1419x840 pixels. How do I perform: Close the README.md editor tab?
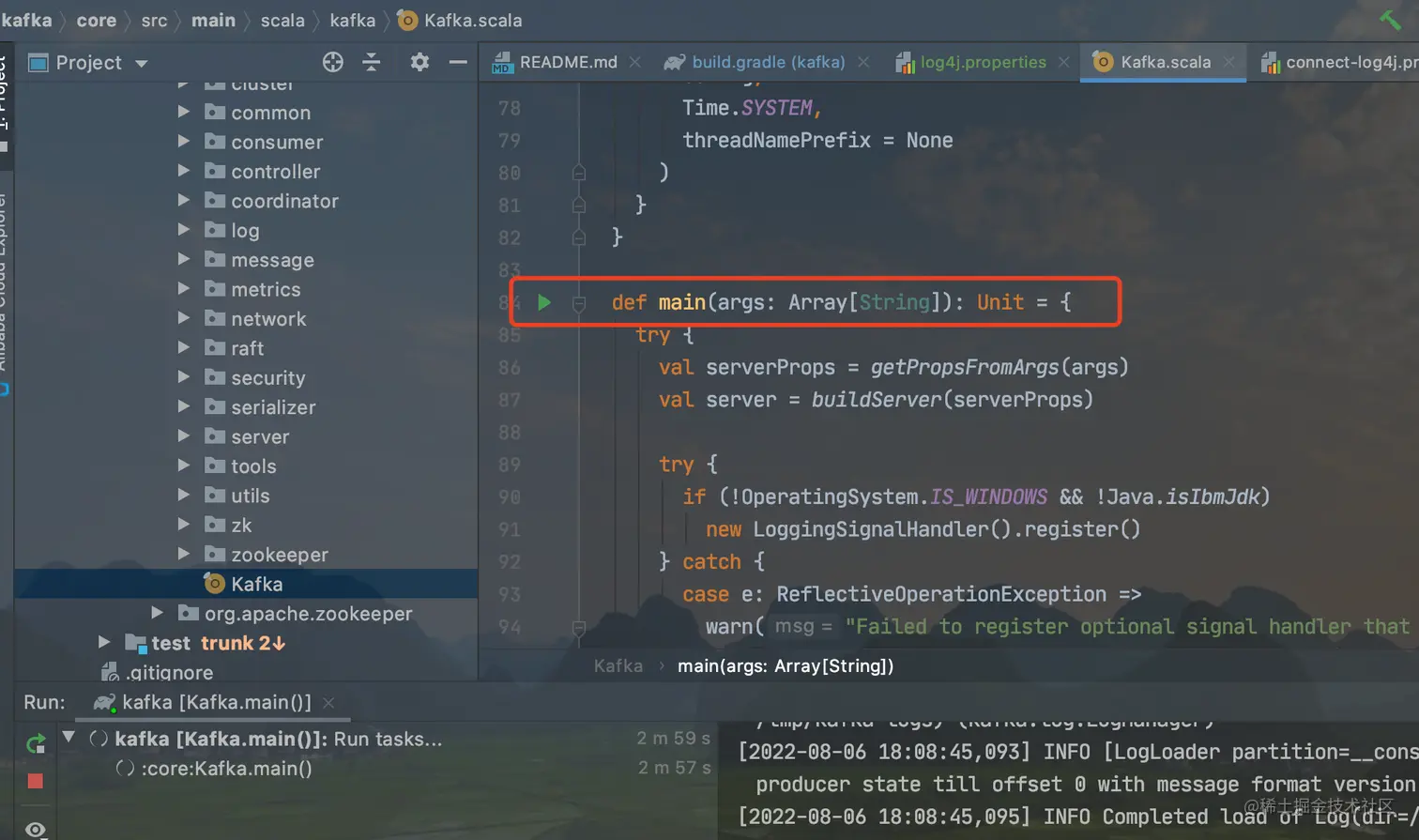coord(635,62)
